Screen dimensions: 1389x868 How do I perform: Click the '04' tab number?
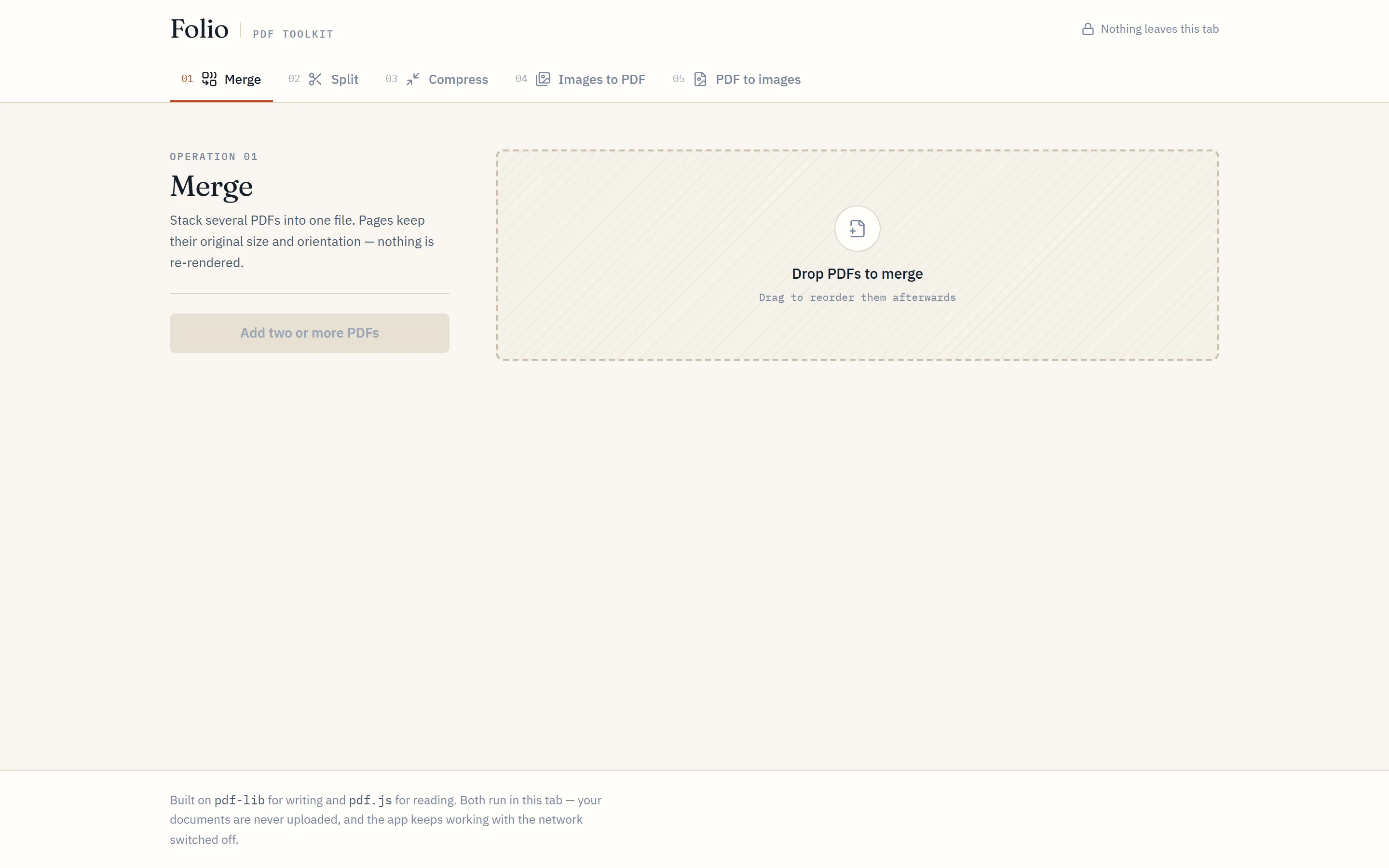coord(521,79)
